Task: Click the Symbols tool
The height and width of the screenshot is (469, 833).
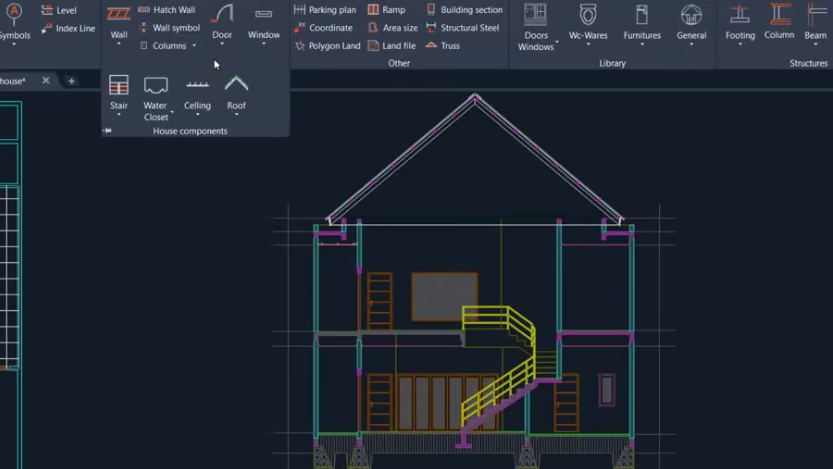Action: [x=14, y=21]
